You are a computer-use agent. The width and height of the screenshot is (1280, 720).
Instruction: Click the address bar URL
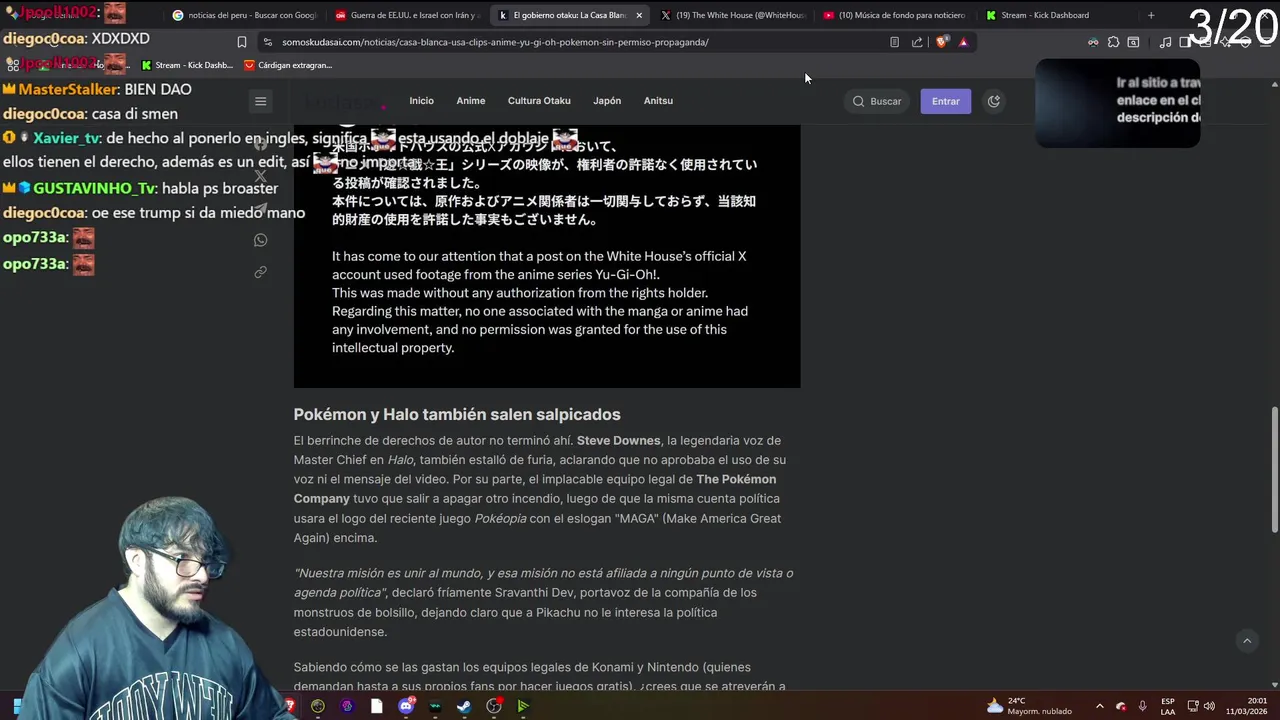click(495, 42)
